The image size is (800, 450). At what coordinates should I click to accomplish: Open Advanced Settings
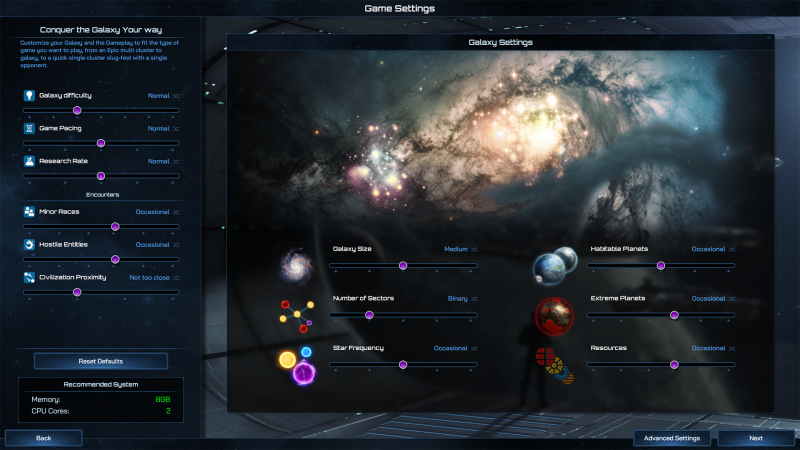point(671,438)
